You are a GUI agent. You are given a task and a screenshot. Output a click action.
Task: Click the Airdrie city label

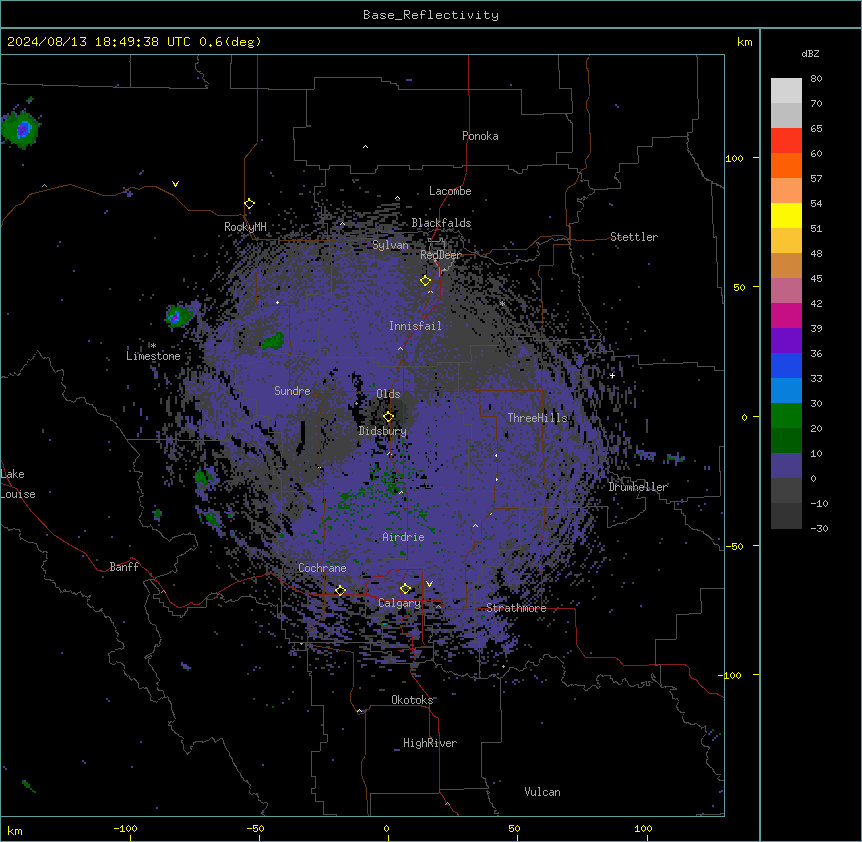click(x=403, y=537)
